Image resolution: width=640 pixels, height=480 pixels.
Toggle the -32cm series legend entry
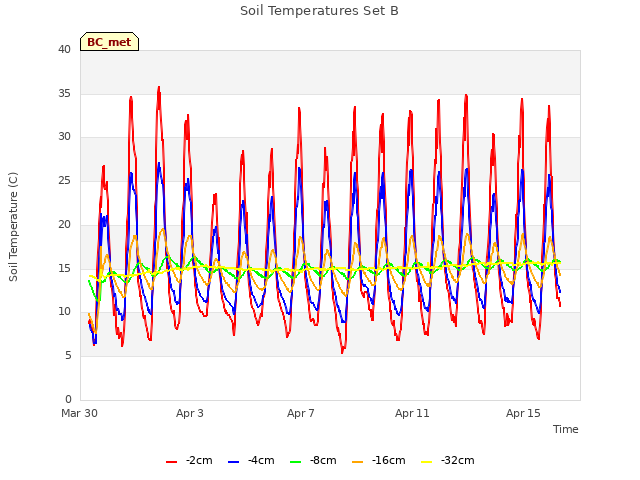(447, 461)
